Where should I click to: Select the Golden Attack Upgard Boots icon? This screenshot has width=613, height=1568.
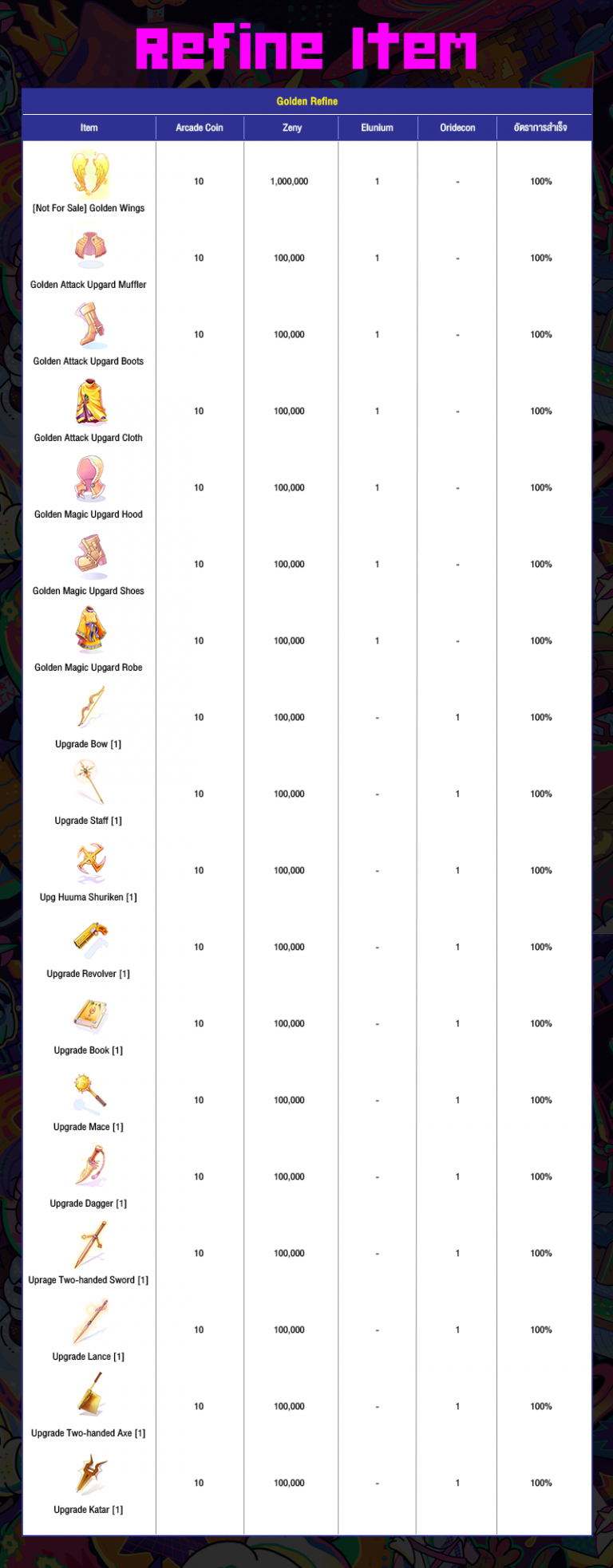[x=90, y=325]
